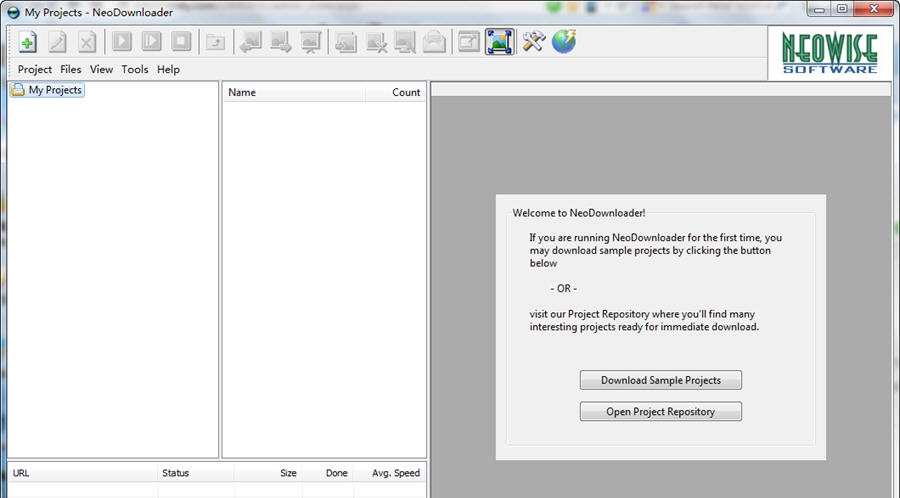Viewport: 900px width, 498px height.
Task: Click the globe with lightning icon
Action: [x=564, y=42]
